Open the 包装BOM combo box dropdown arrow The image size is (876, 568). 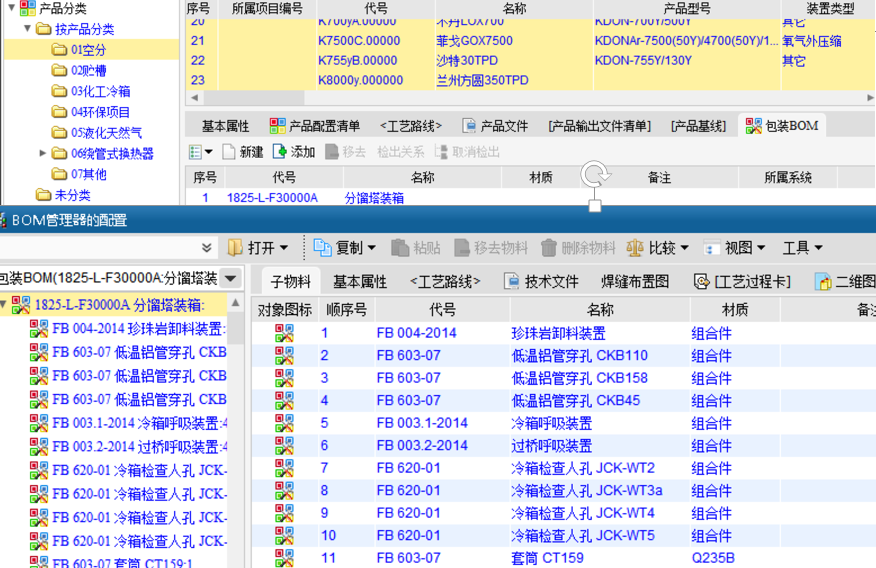pyautogui.click(x=231, y=278)
